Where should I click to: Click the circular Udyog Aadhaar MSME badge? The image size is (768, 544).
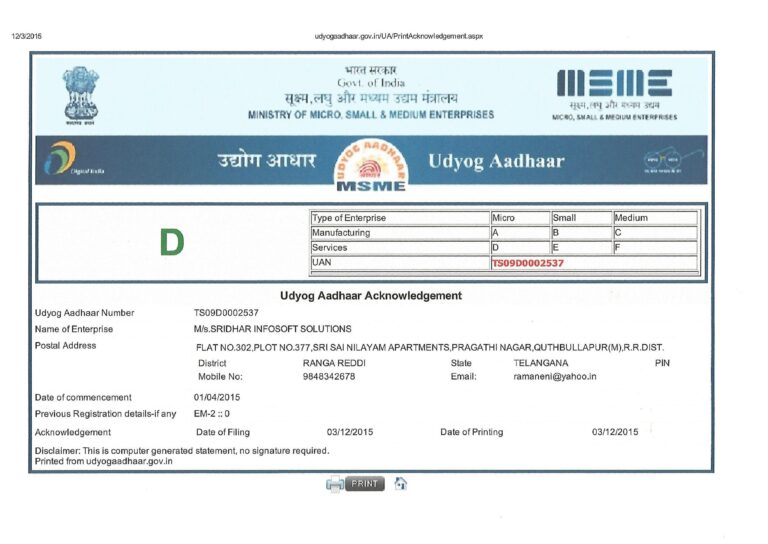(371, 164)
